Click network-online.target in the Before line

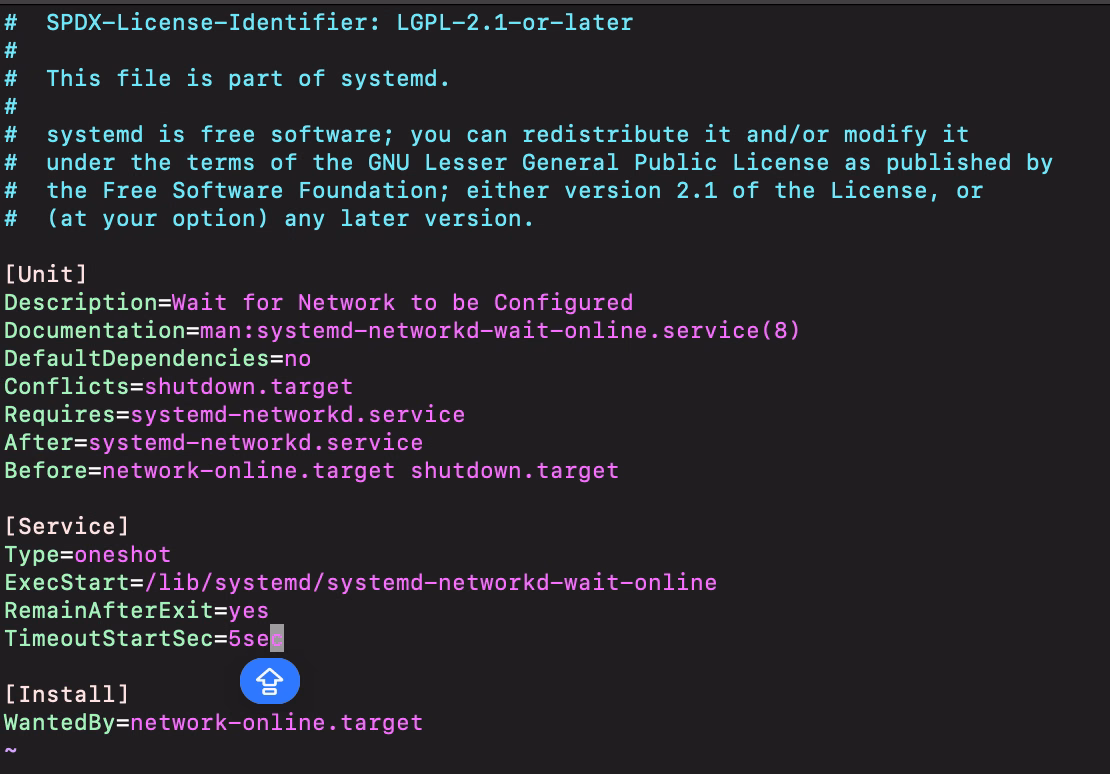(248, 471)
